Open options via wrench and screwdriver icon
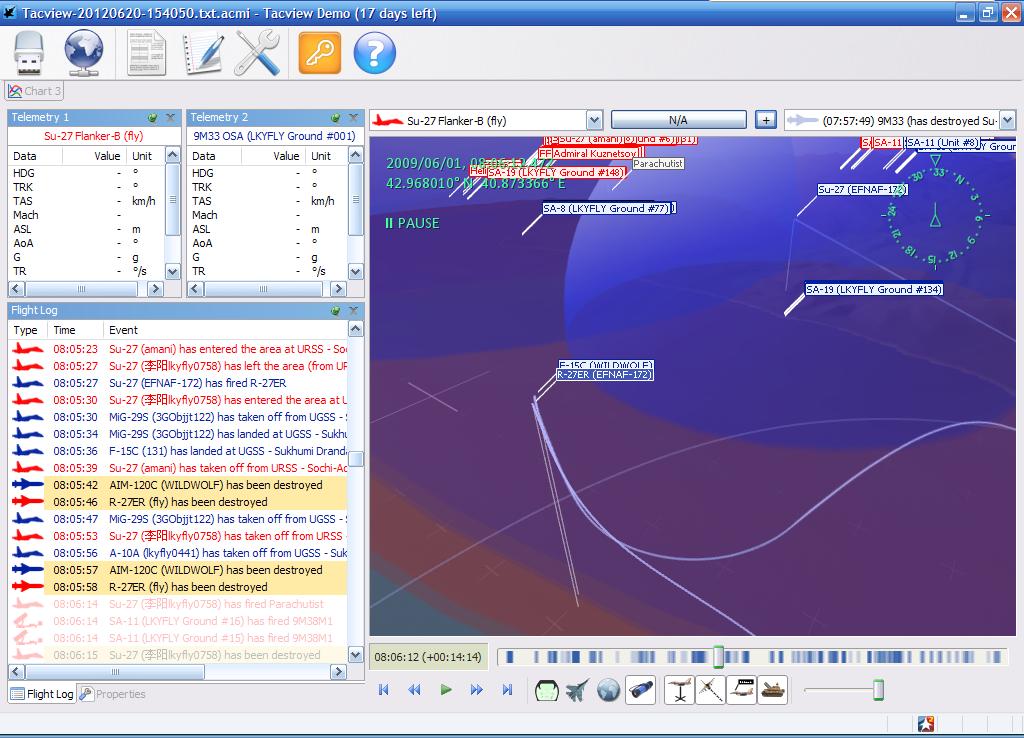The width and height of the screenshot is (1024, 738). (x=257, y=53)
